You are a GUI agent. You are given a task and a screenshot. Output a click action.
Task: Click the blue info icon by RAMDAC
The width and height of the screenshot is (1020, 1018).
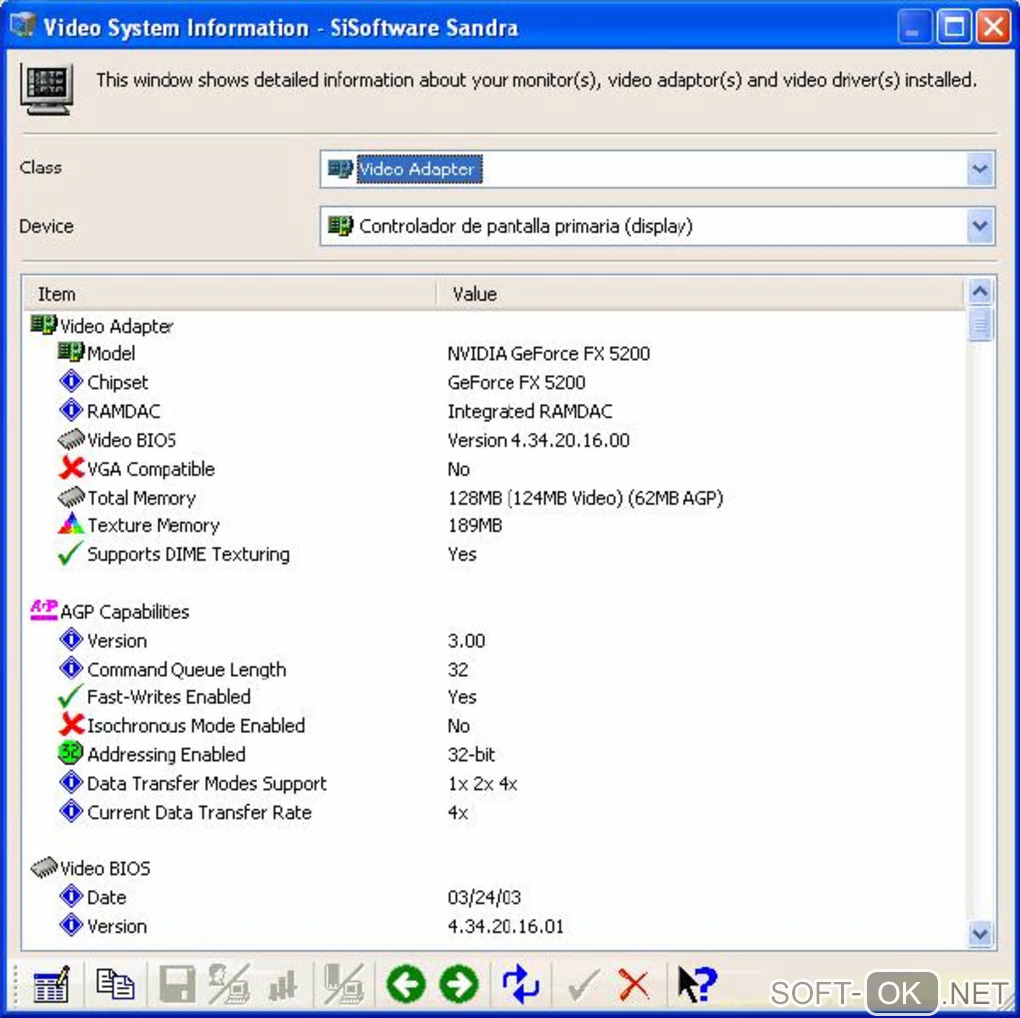pos(71,410)
